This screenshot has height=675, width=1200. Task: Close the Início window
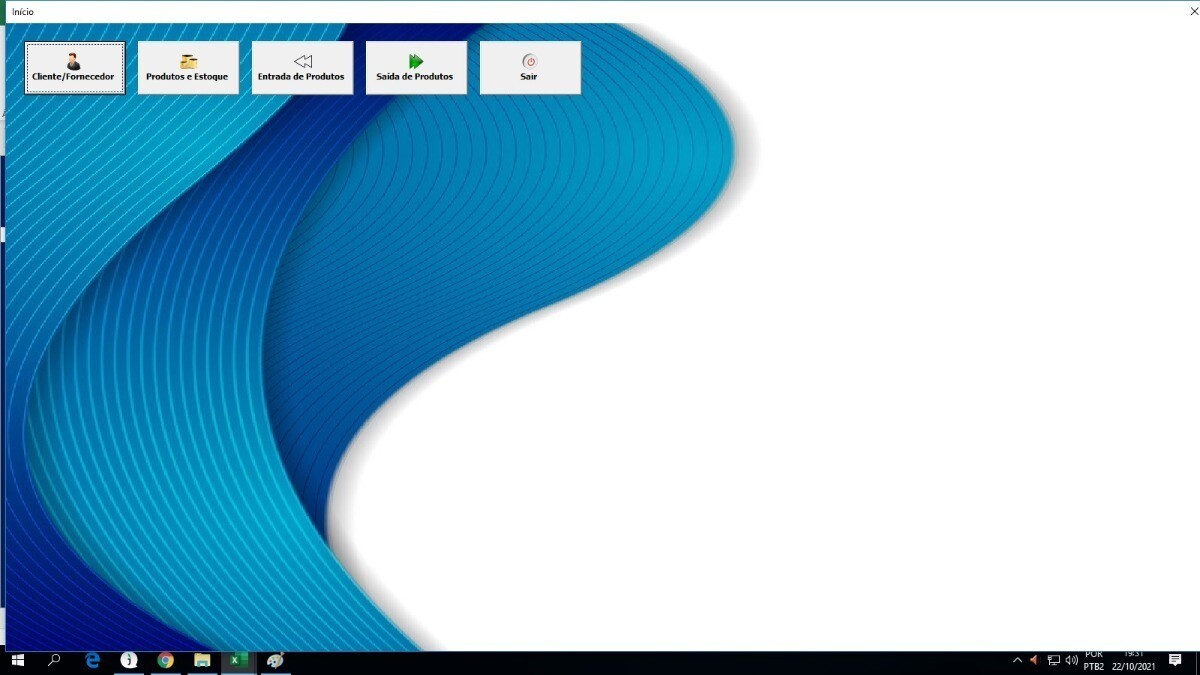pos(1193,11)
